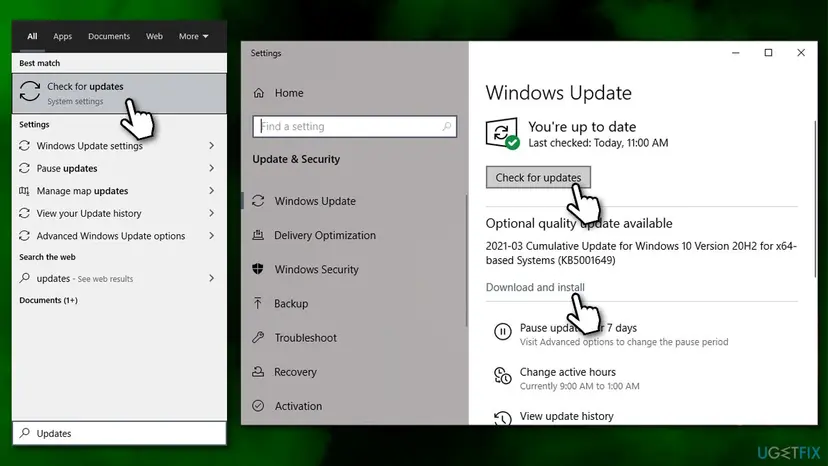This screenshot has height=466, width=828.
Task: Click the pause circle icon for pausing updates
Action: [502, 331]
